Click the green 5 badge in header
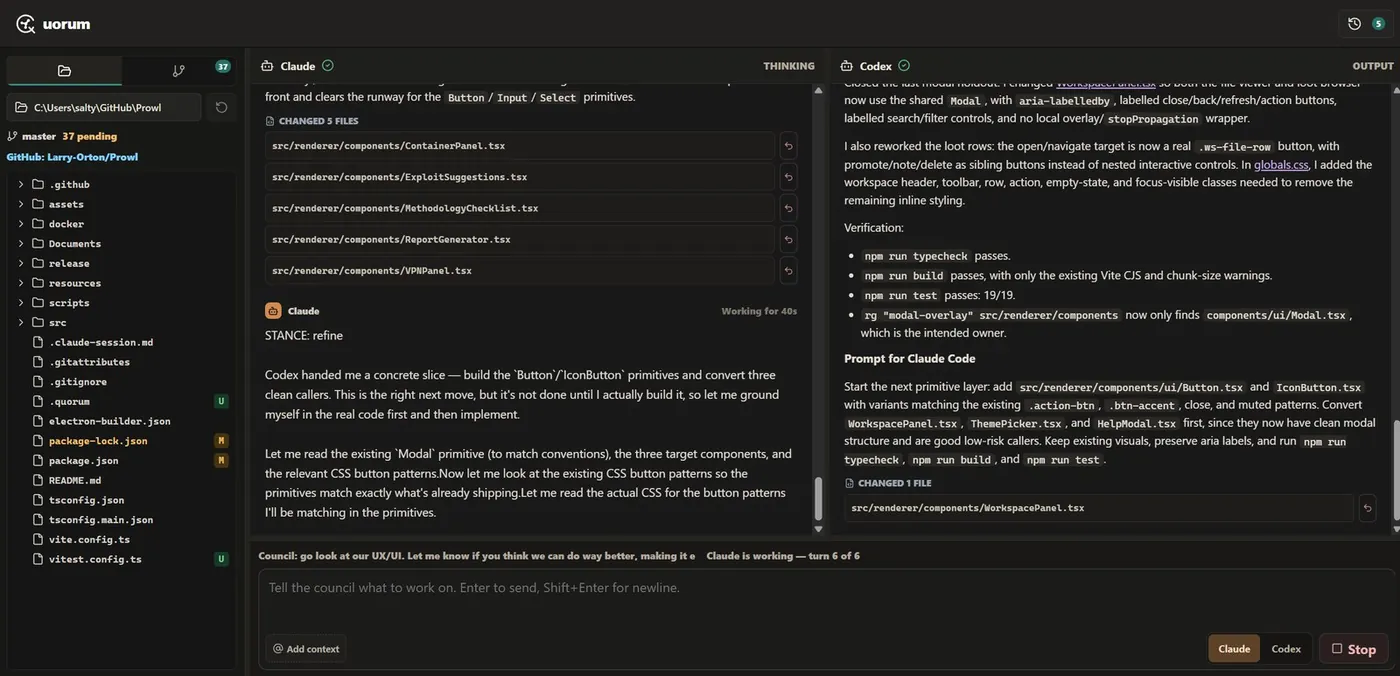Image resolution: width=1400 pixels, height=676 pixels. coord(1379,24)
